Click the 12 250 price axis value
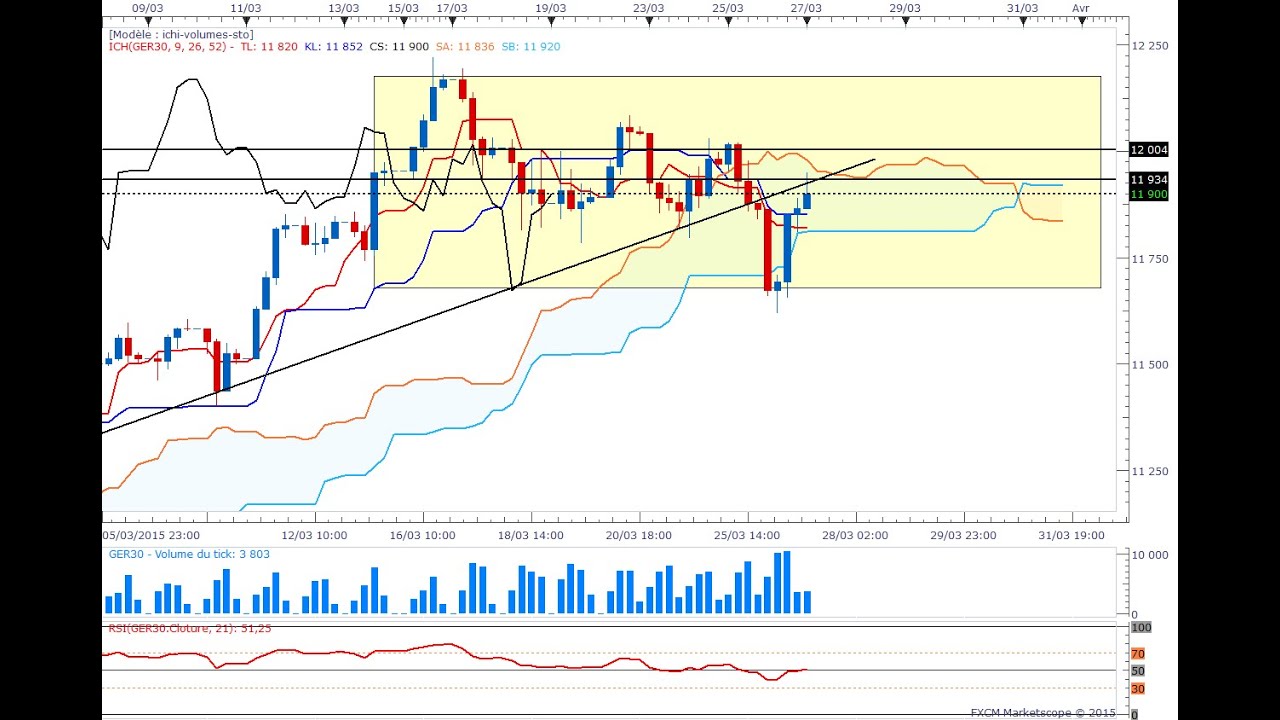This screenshot has height=720, width=1280. coord(1149,46)
